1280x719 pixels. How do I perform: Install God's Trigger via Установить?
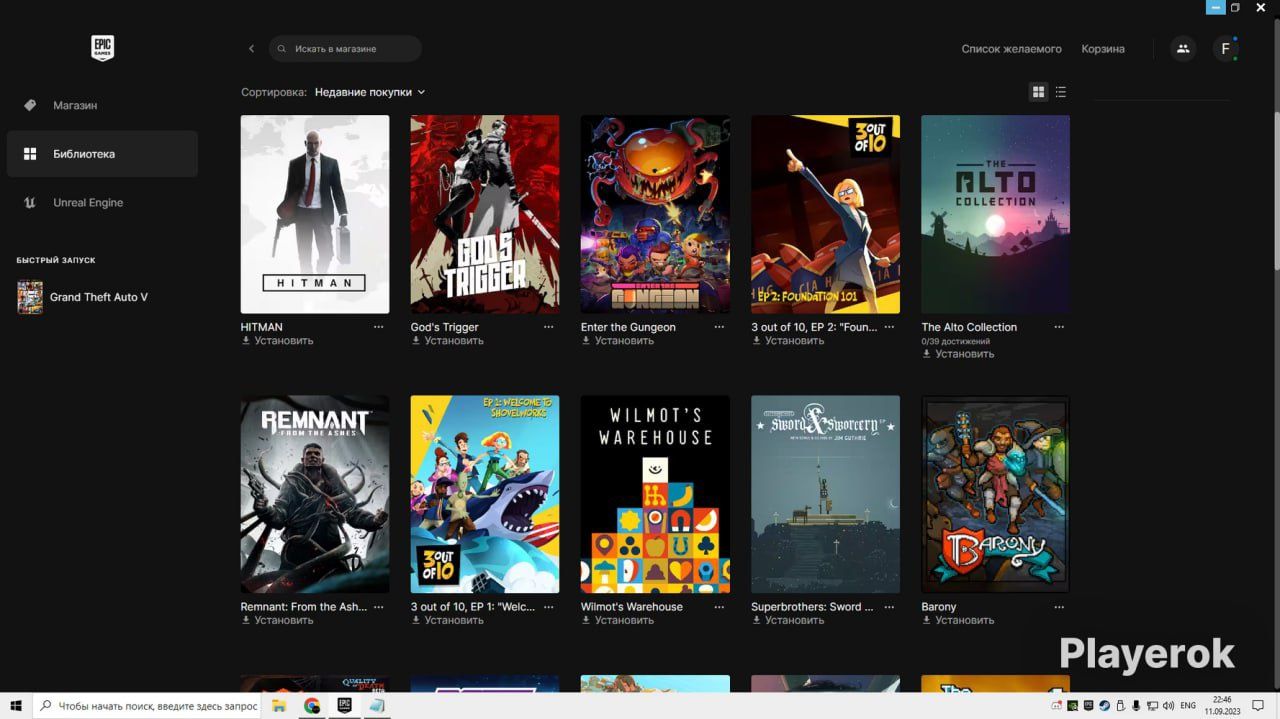coord(447,341)
